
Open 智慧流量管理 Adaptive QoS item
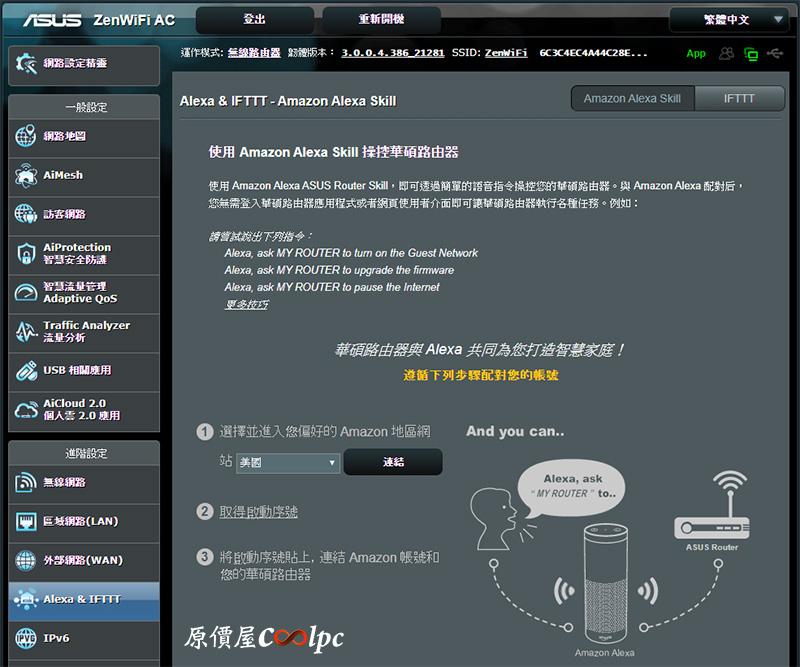(x=84, y=293)
